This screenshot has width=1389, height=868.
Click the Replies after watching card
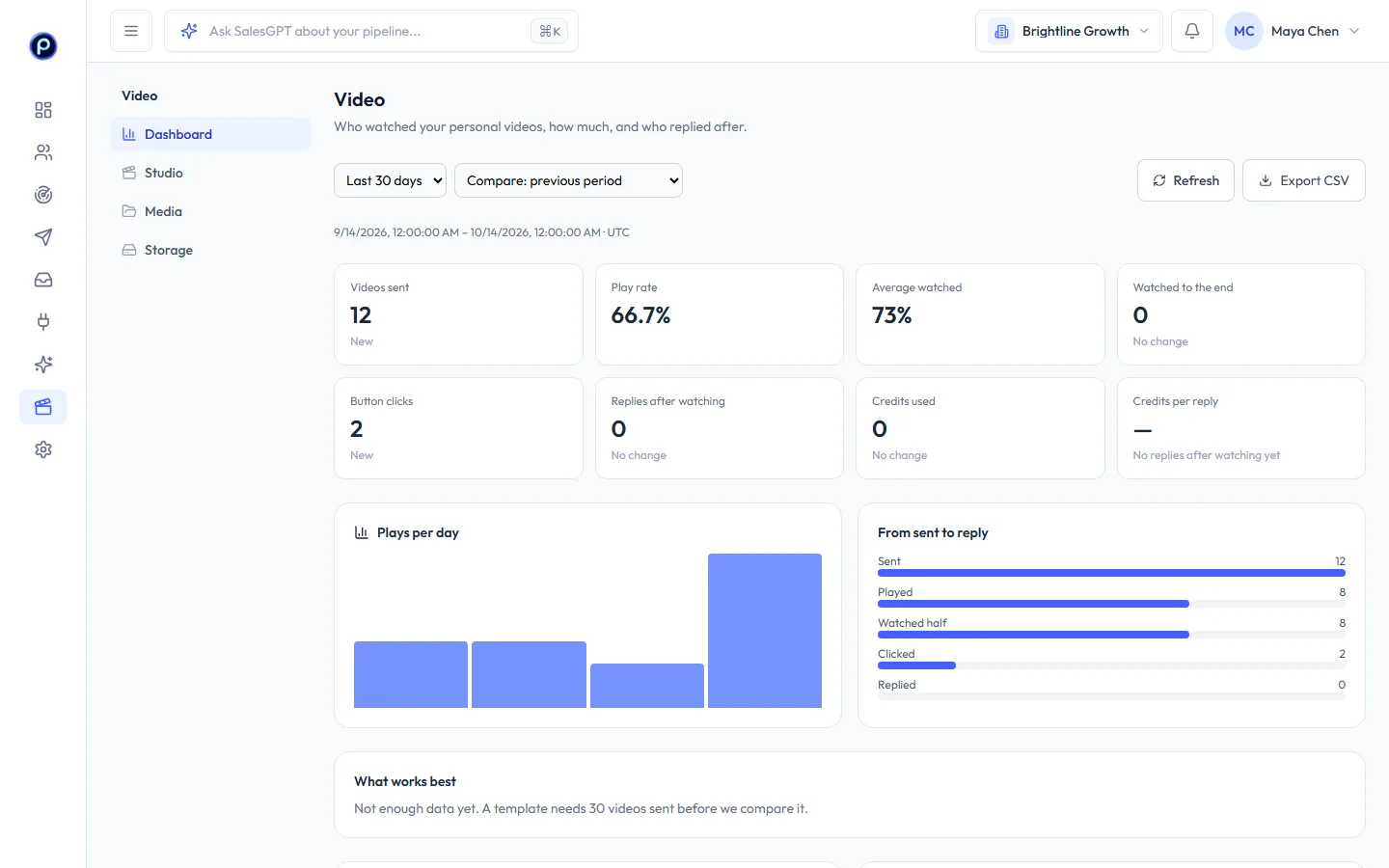[x=720, y=428]
